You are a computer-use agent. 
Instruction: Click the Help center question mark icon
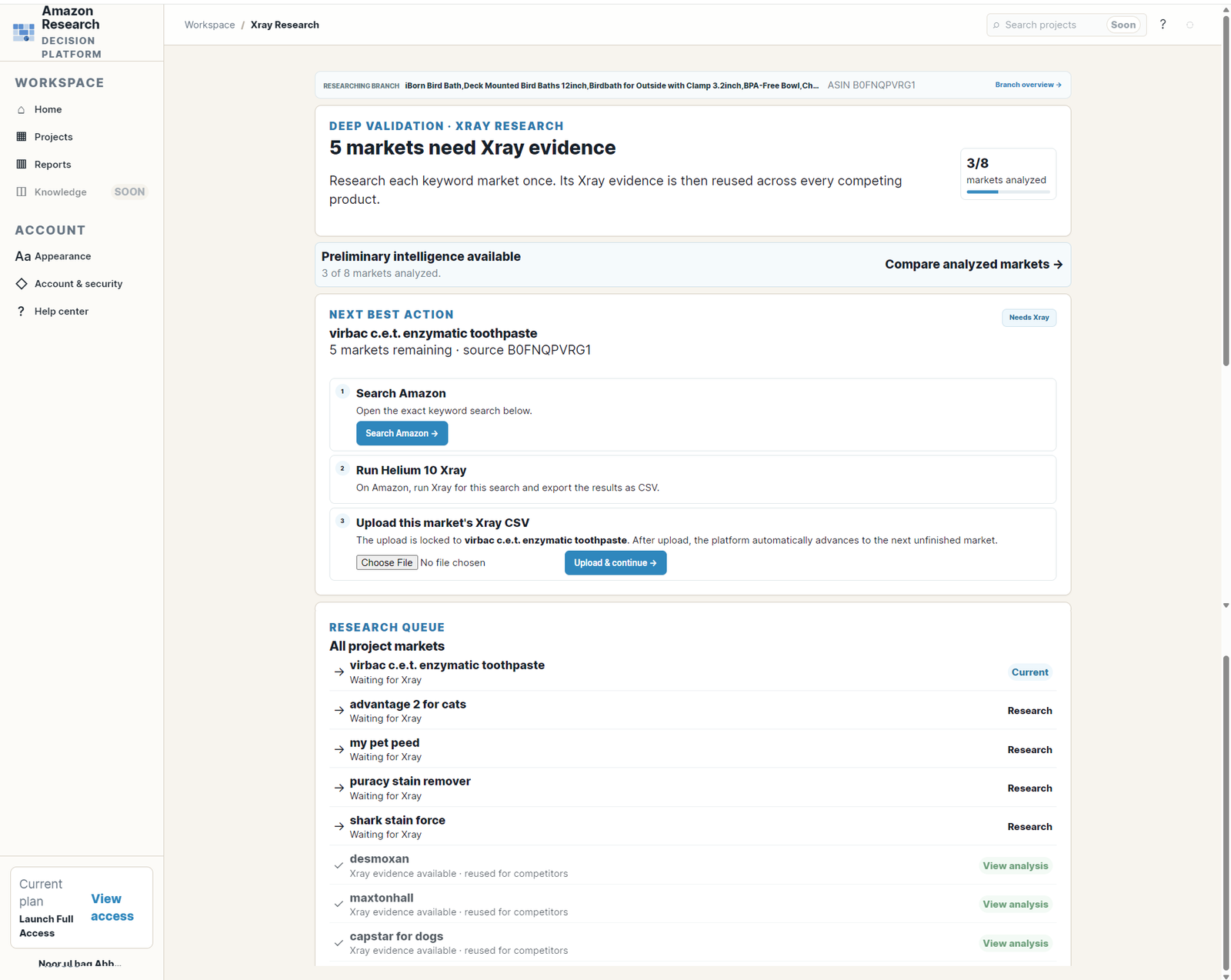21,312
